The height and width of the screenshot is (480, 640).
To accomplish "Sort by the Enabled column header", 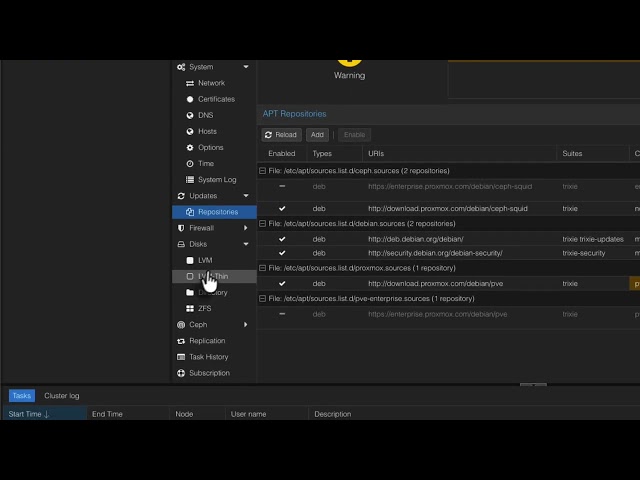I will pyautogui.click(x=282, y=154).
